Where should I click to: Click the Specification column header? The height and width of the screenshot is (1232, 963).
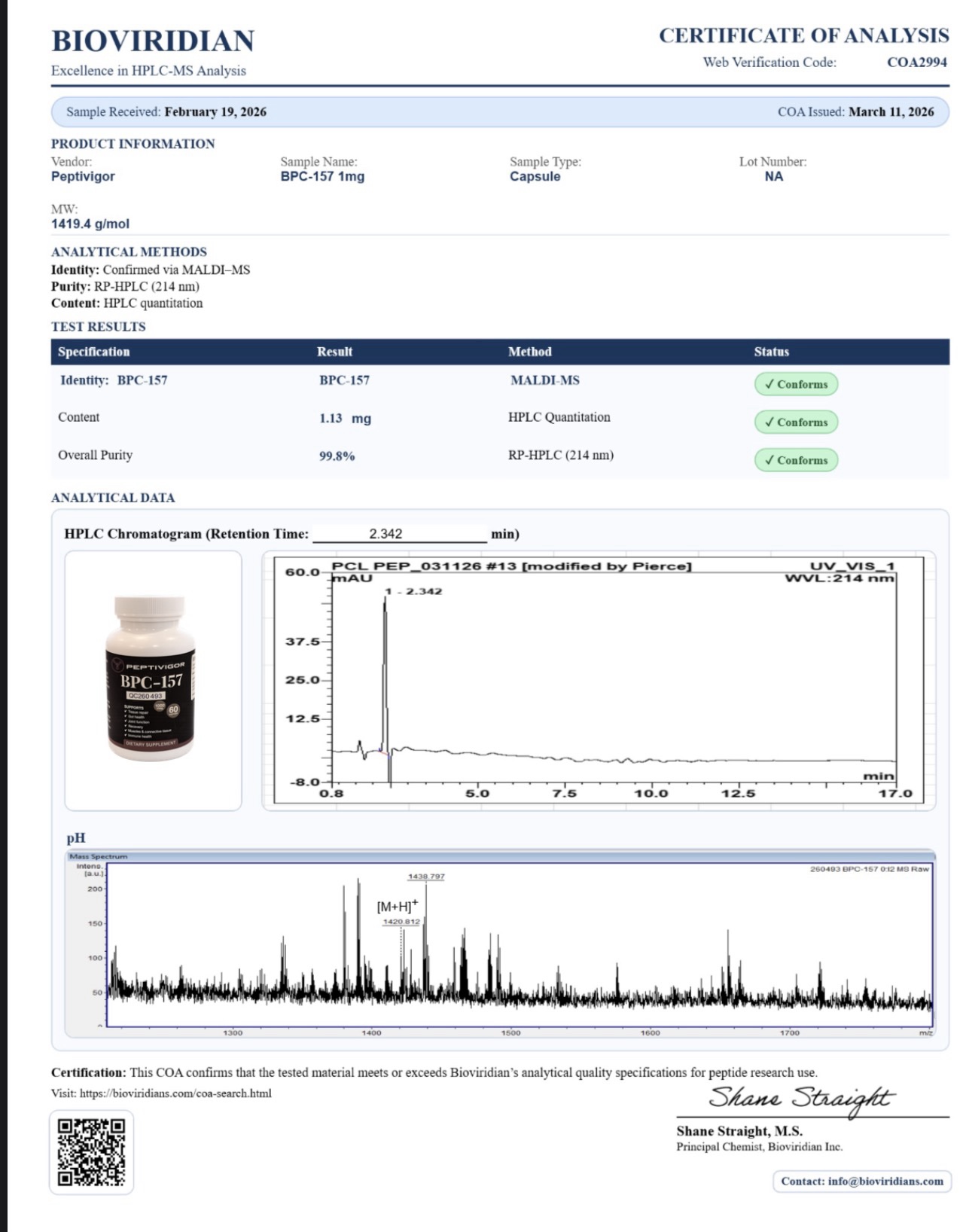[93, 352]
